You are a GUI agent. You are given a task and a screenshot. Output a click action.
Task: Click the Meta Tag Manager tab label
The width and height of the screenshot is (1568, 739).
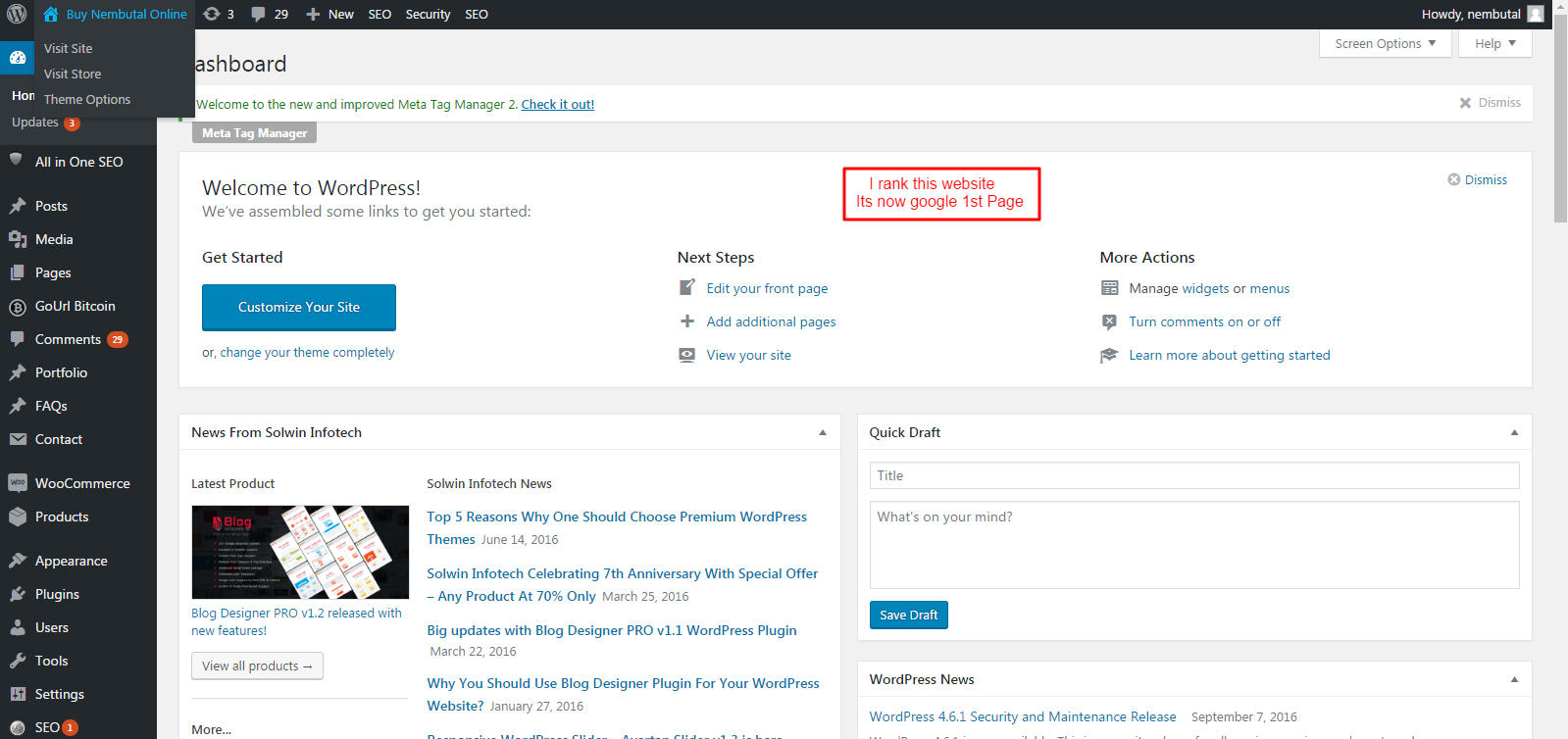tap(254, 132)
